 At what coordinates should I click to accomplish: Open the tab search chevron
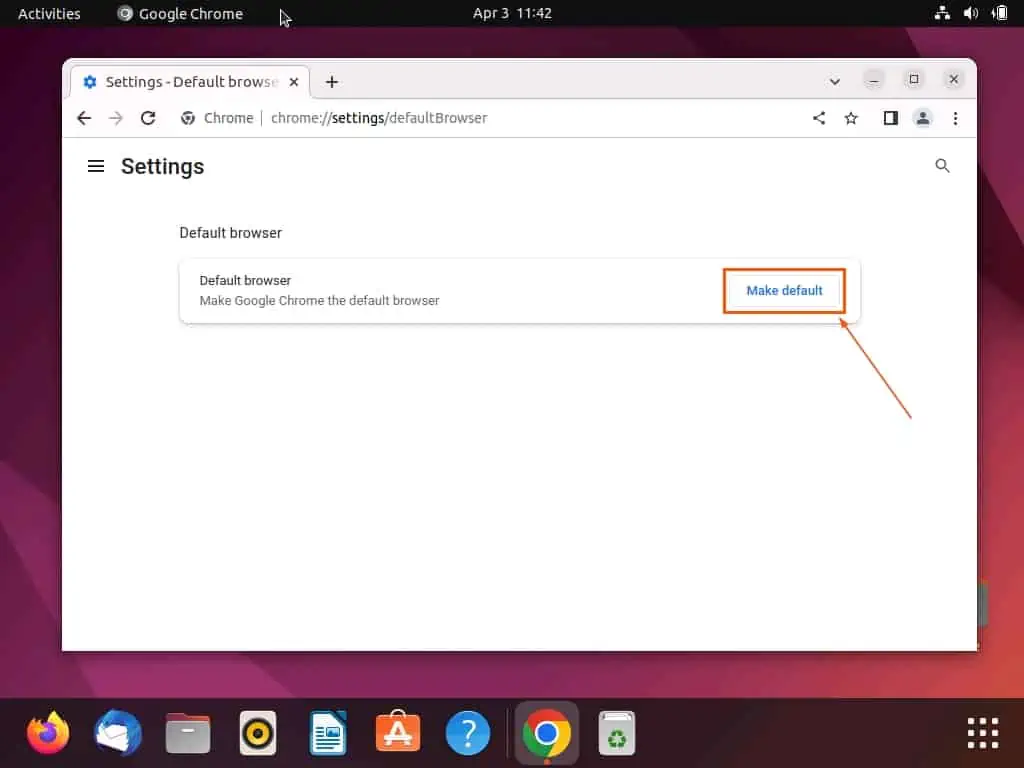coord(835,81)
